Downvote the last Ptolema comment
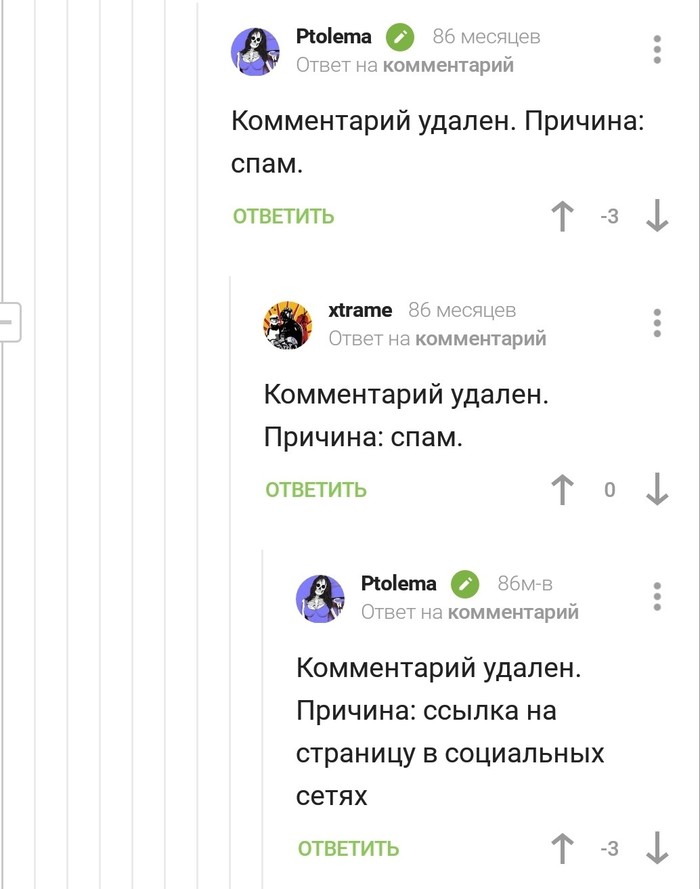This screenshot has width=700, height=889. (x=657, y=849)
